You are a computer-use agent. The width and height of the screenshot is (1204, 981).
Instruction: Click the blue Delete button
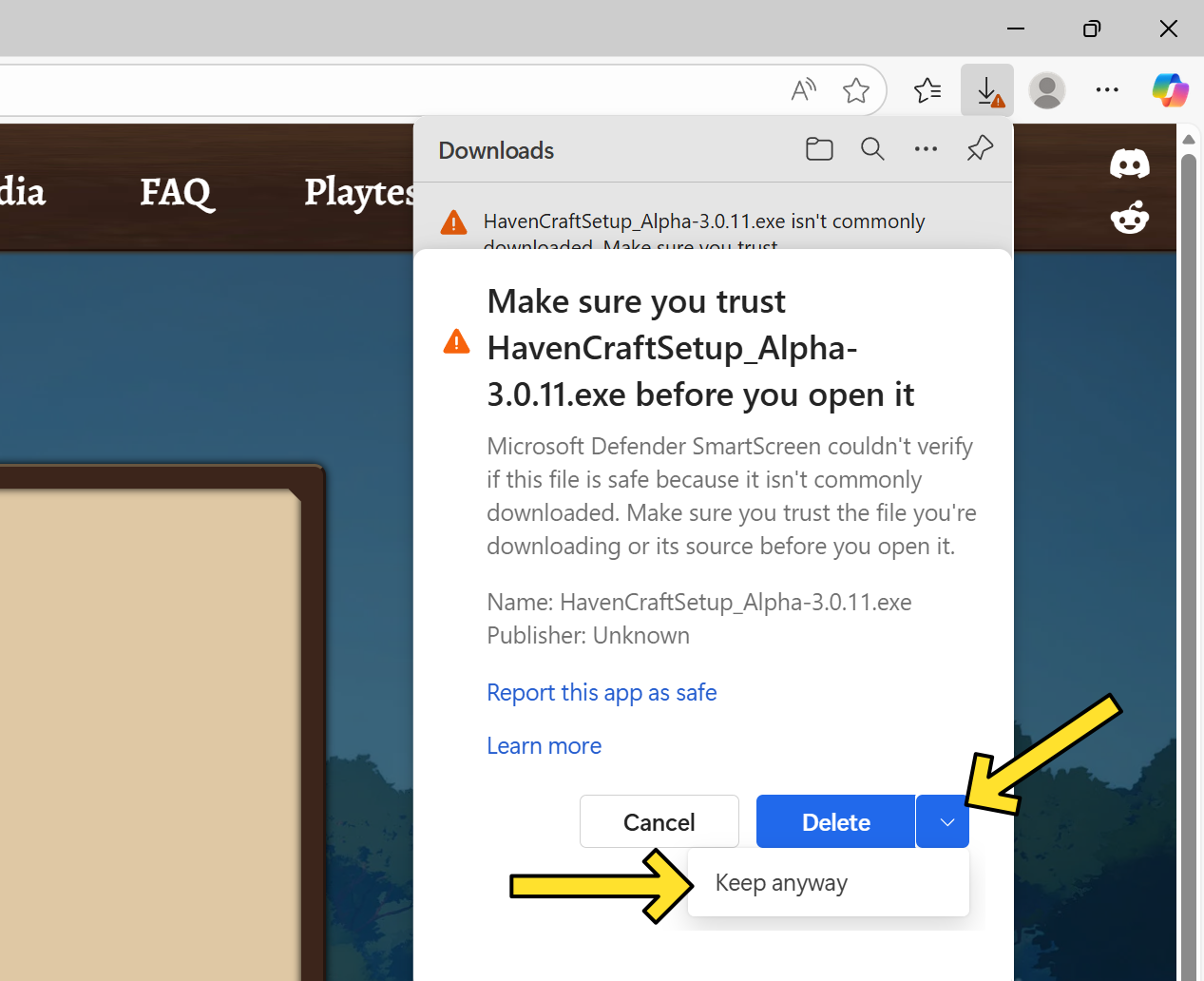tap(835, 822)
